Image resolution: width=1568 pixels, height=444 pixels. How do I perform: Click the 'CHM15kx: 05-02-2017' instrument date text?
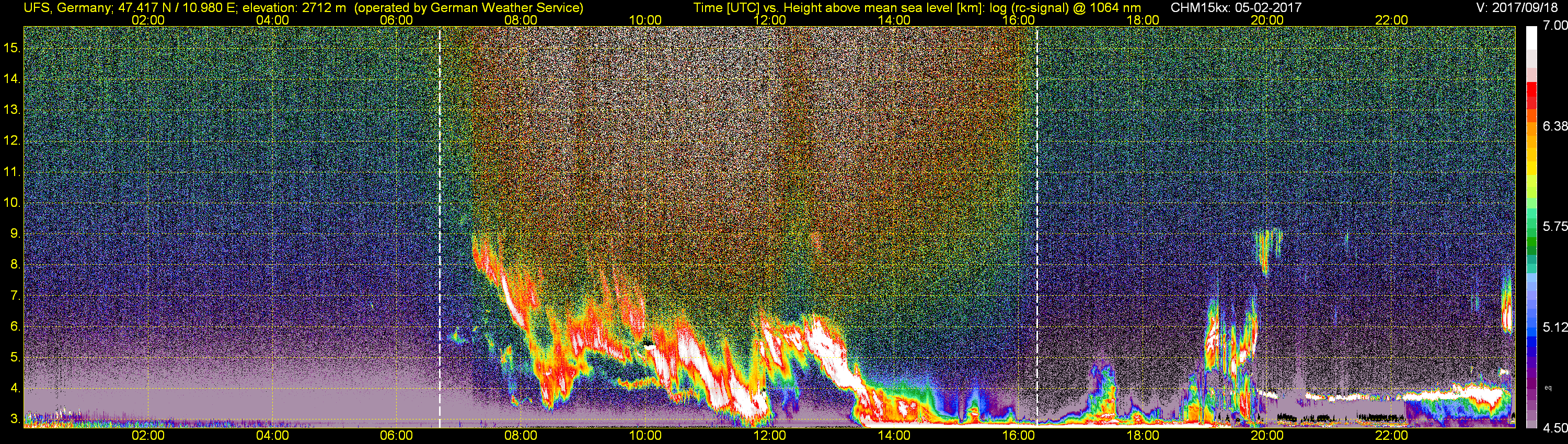1235,8
